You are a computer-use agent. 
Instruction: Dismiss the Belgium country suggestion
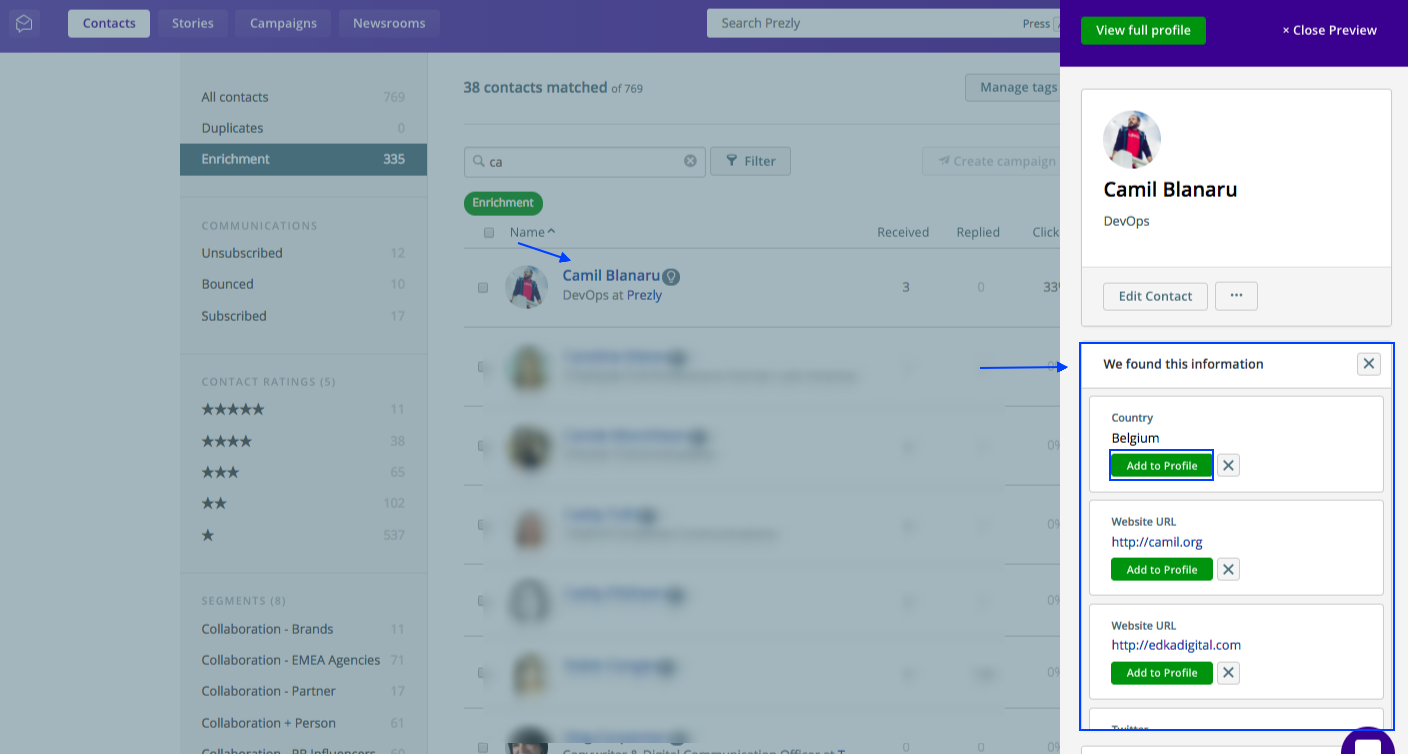pos(1229,465)
